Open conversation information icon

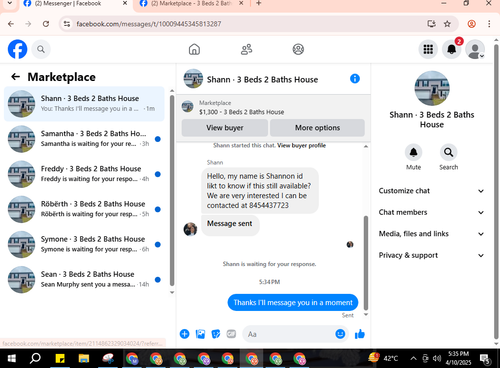click(355, 79)
